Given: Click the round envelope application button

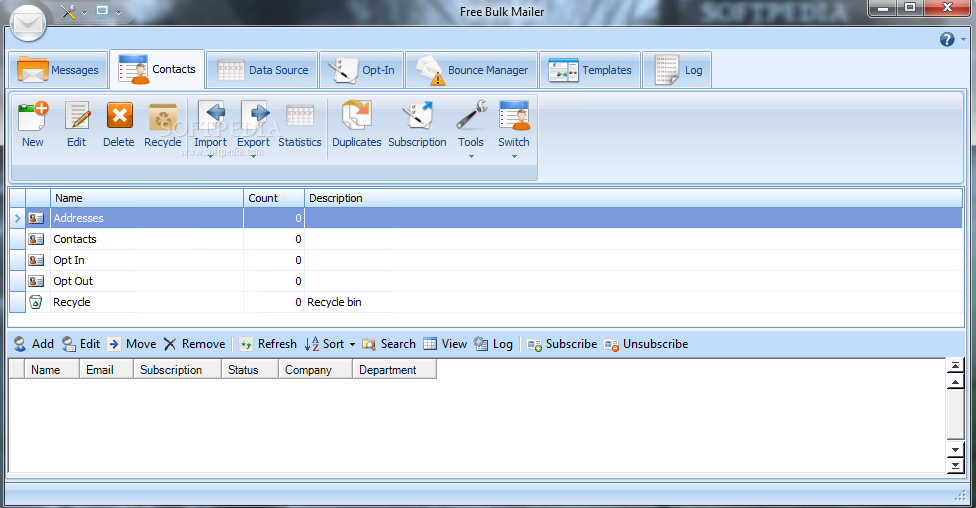Looking at the screenshot, I should pyautogui.click(x=28, y=24).
